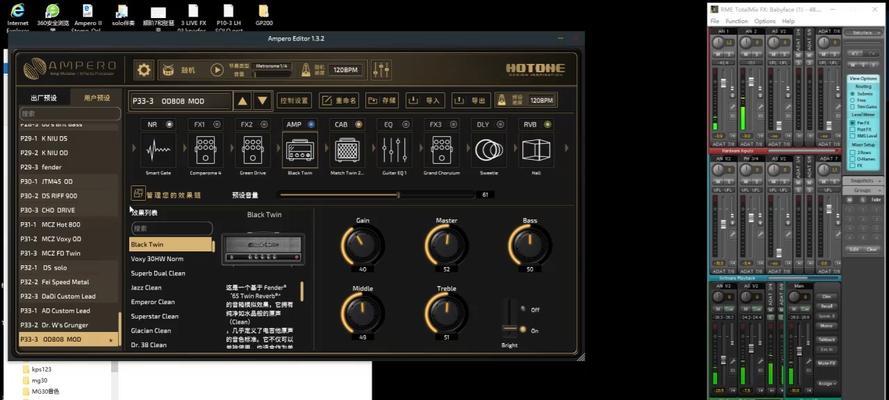This screenshot has height=400, width=889.
Task: Select the Comperoma 4 pedal icon
Action: coord(205,150)
